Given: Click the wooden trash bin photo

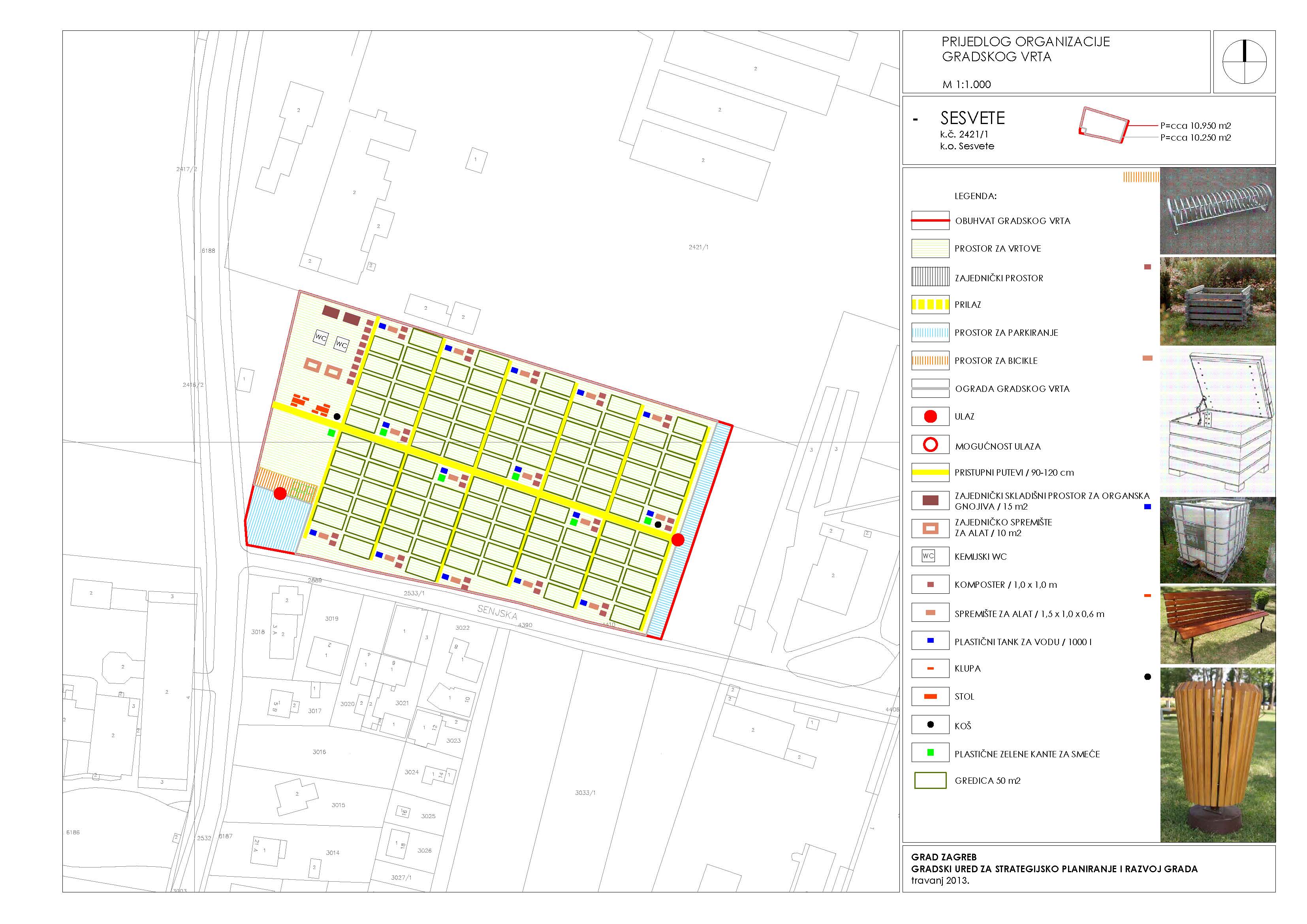Looking at the screenshot, I should 1218,755.
